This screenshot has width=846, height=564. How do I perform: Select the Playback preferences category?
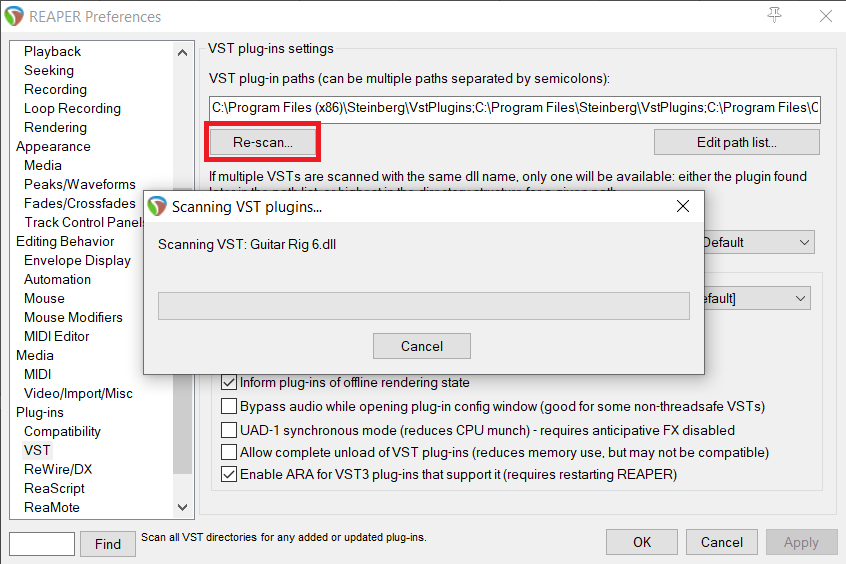[52, 51]
